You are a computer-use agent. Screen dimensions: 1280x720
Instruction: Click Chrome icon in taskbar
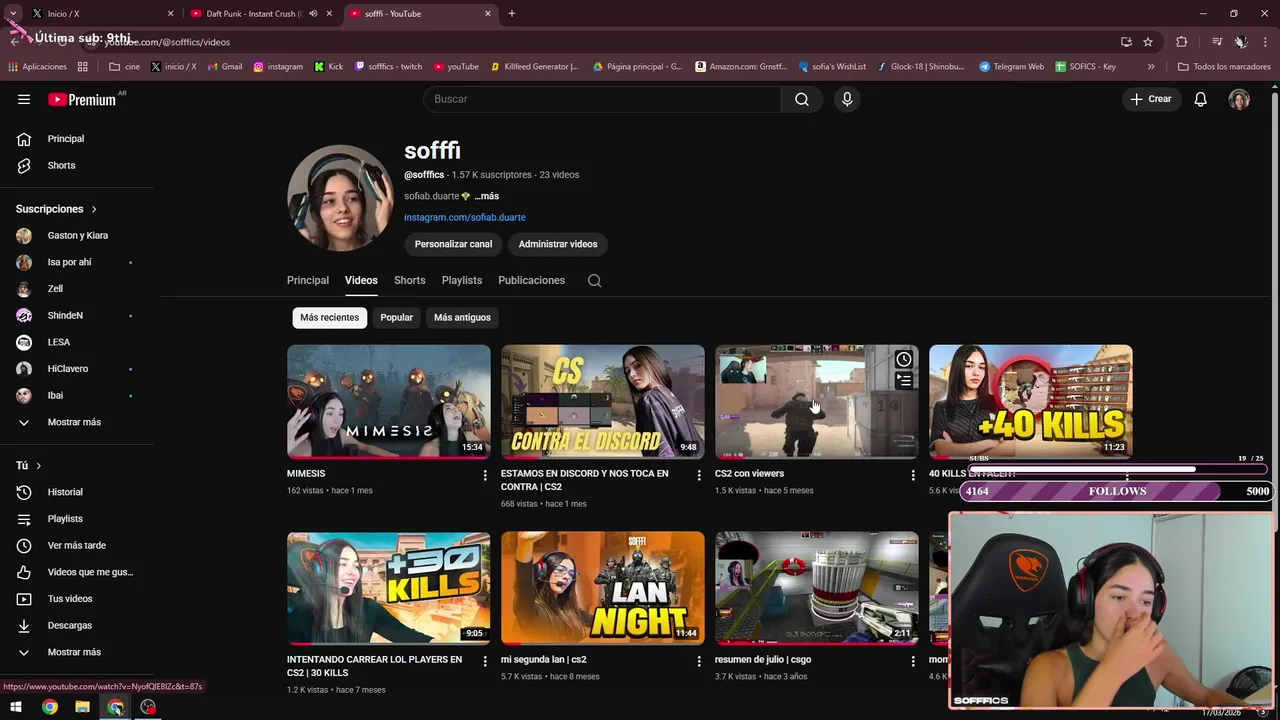[x=49, y=707]
